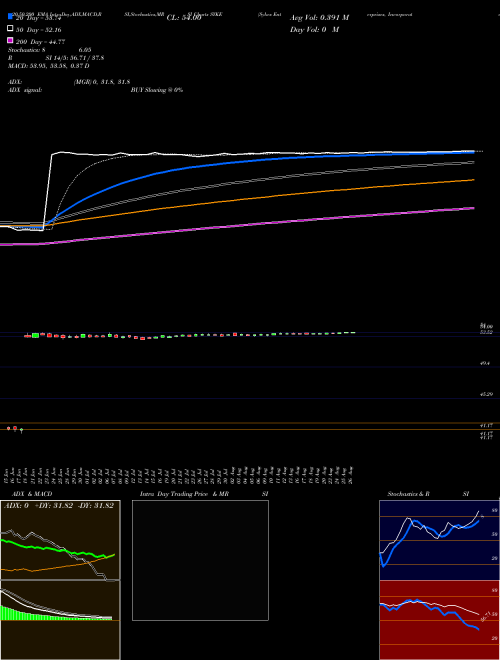Open the empty Intra Day Trading Price panel

click(x=200, y=560)
